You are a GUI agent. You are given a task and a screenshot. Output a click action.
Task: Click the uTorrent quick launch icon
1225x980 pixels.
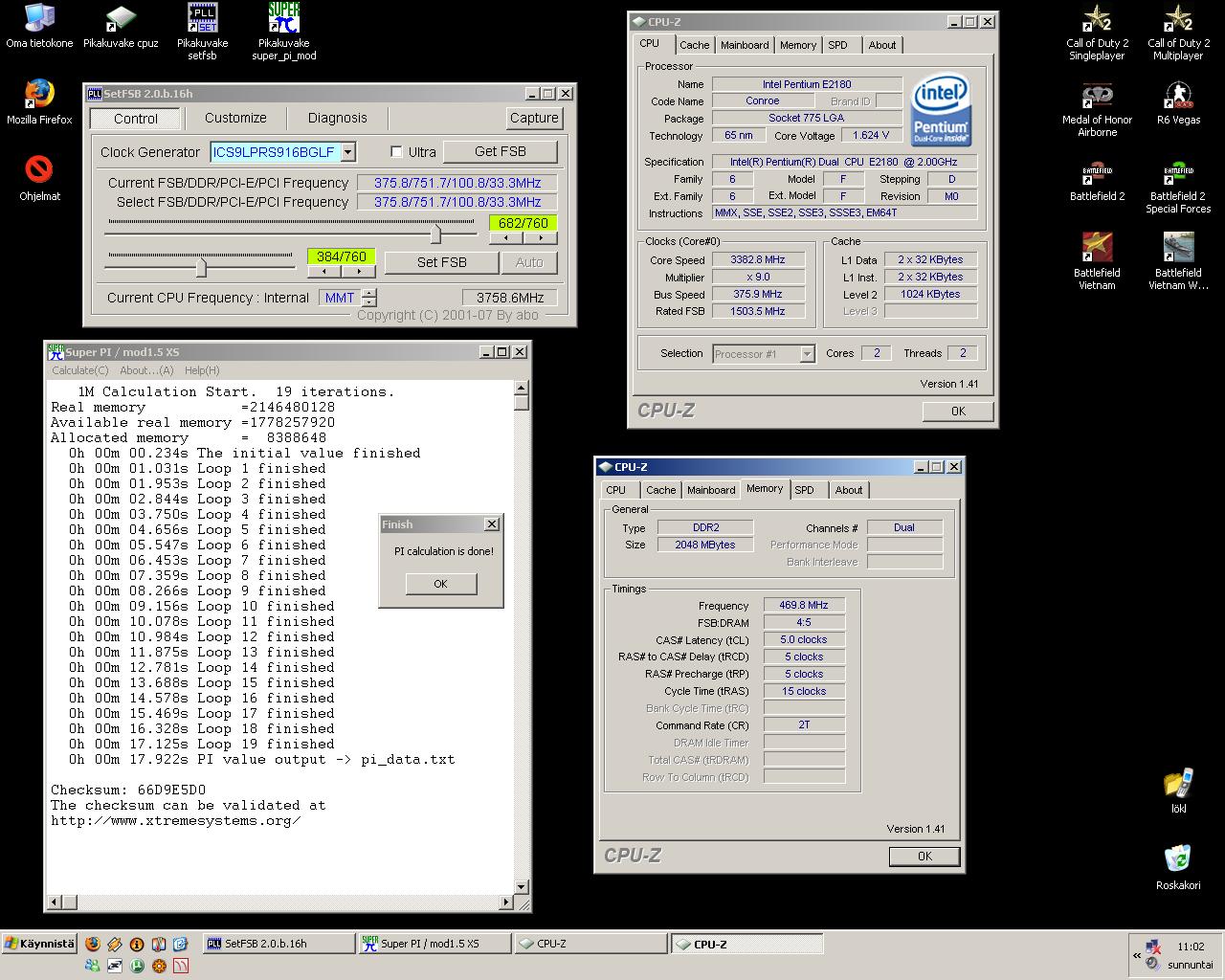(137, 966)
